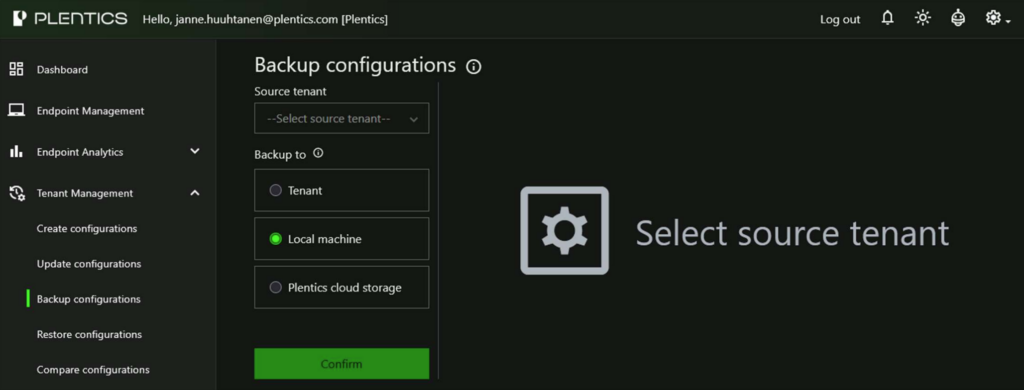Click the Endpoint Management laptop icon

16,110
